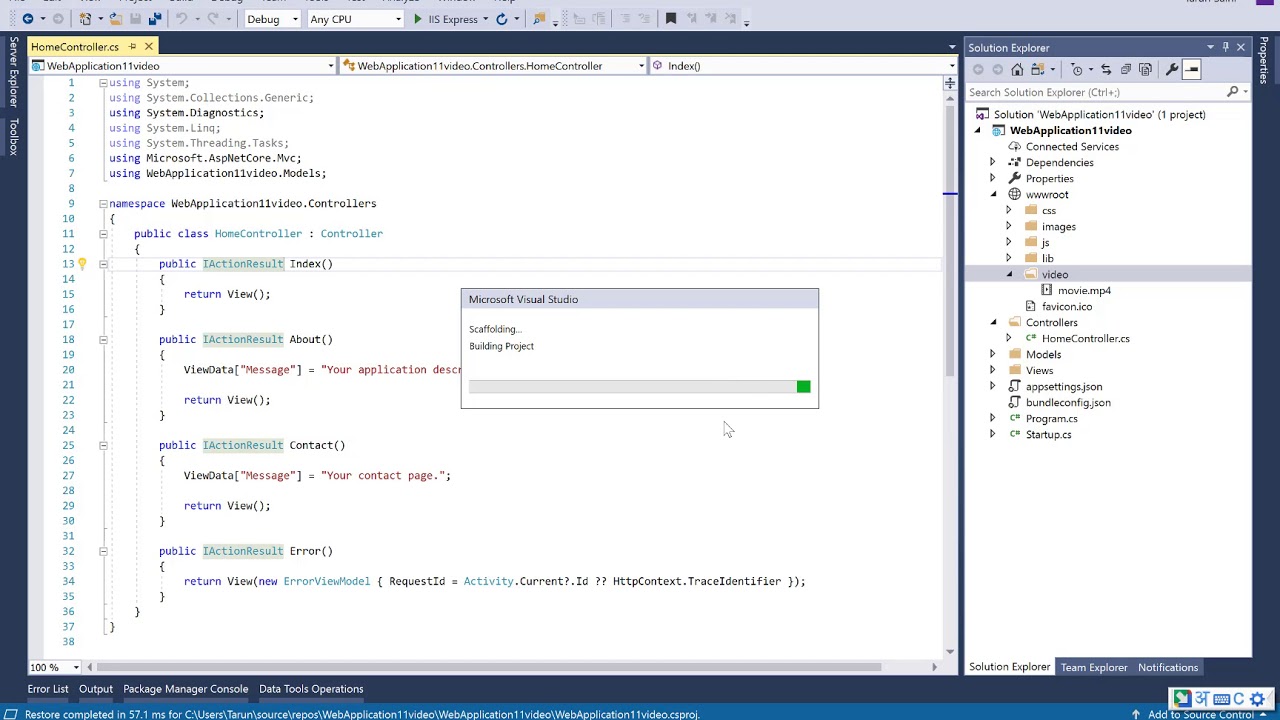The width and height of the screenshot is (1280, 720).
Task: Click the editor vertical scrollbar
Action: (x=949, y=240)
